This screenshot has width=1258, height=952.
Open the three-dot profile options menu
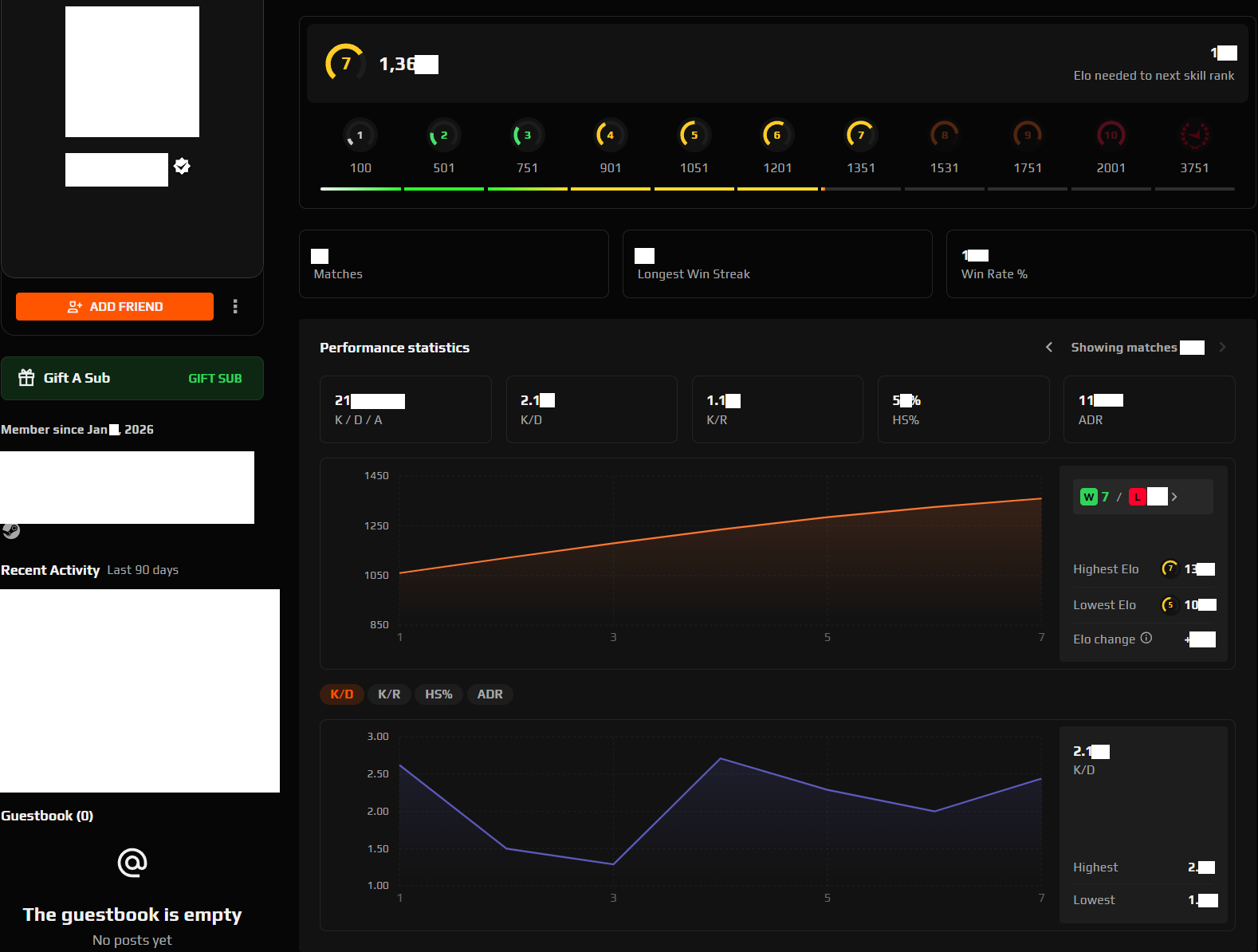click(x=235, y=306)
